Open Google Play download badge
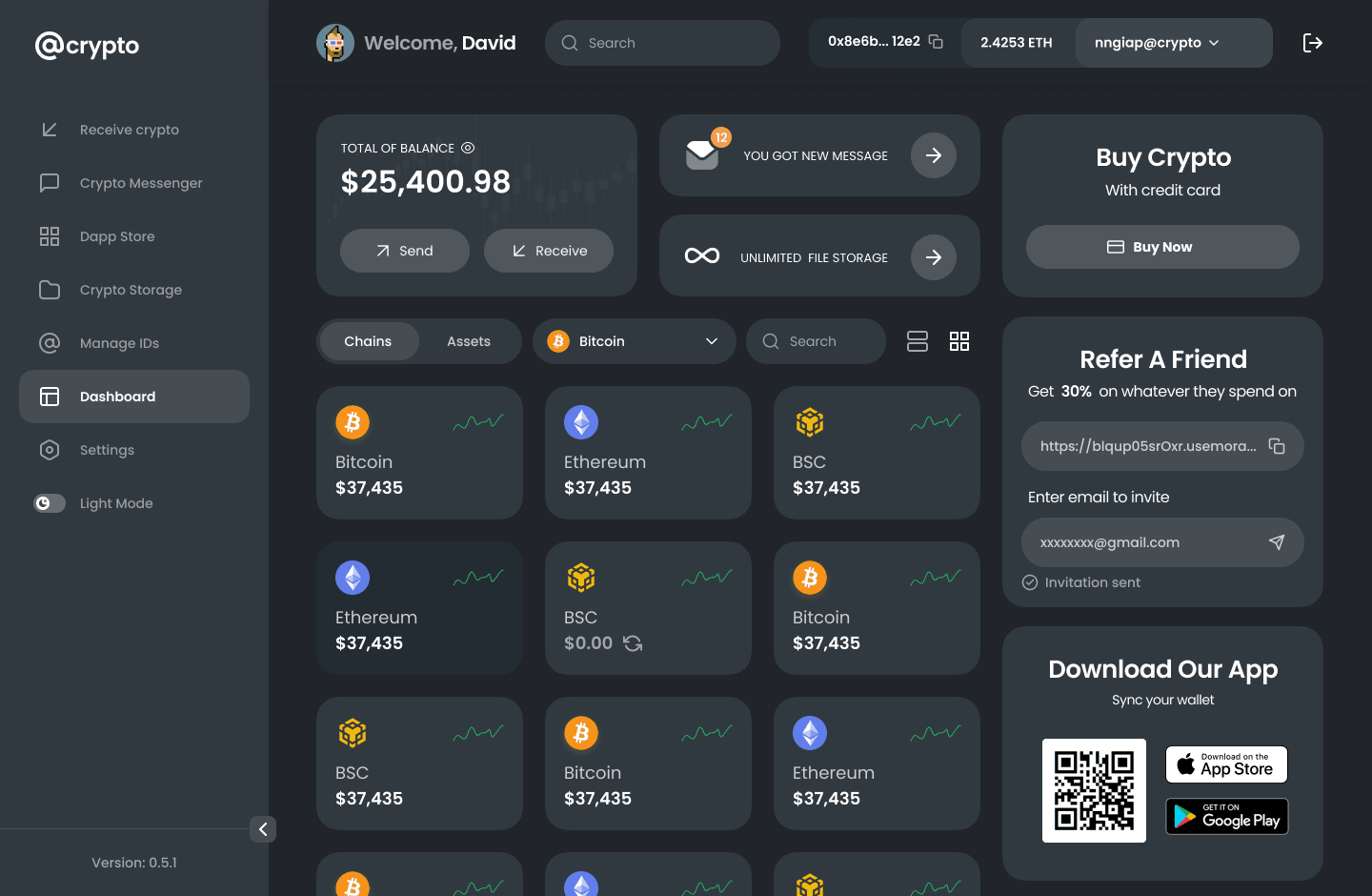The height and width of the screenshot is (896, 1372). [1226, 816]
